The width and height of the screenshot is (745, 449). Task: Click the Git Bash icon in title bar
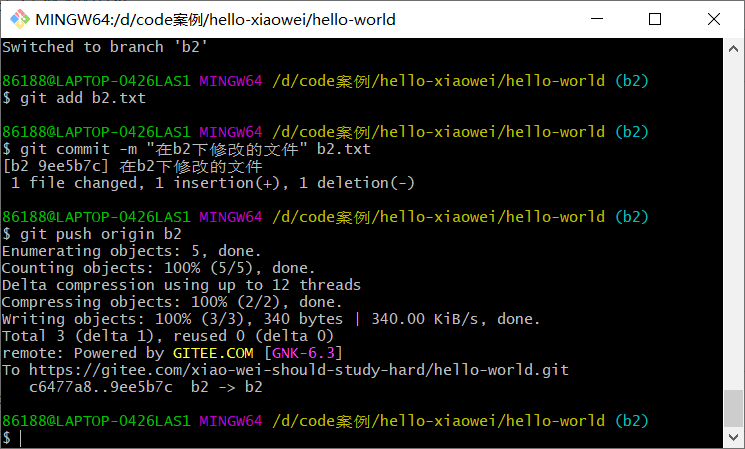coord(20,19)
